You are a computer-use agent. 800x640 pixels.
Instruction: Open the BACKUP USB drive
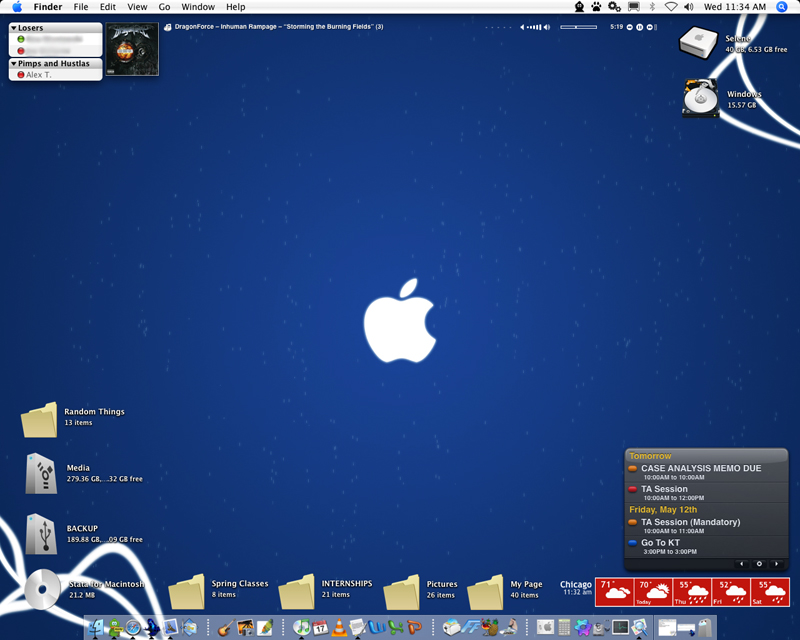41,534
